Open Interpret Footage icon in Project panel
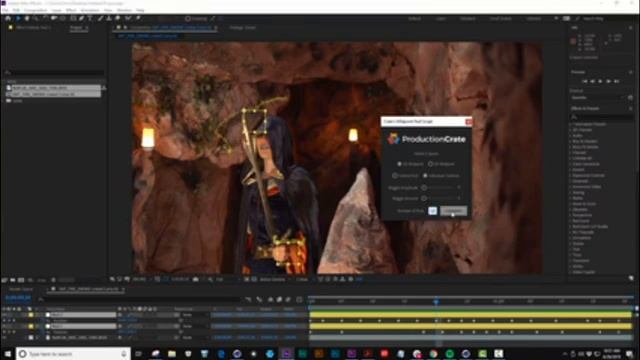Image resolution: width=640 pixels, height=360 pixels. [x=4, y=280]
